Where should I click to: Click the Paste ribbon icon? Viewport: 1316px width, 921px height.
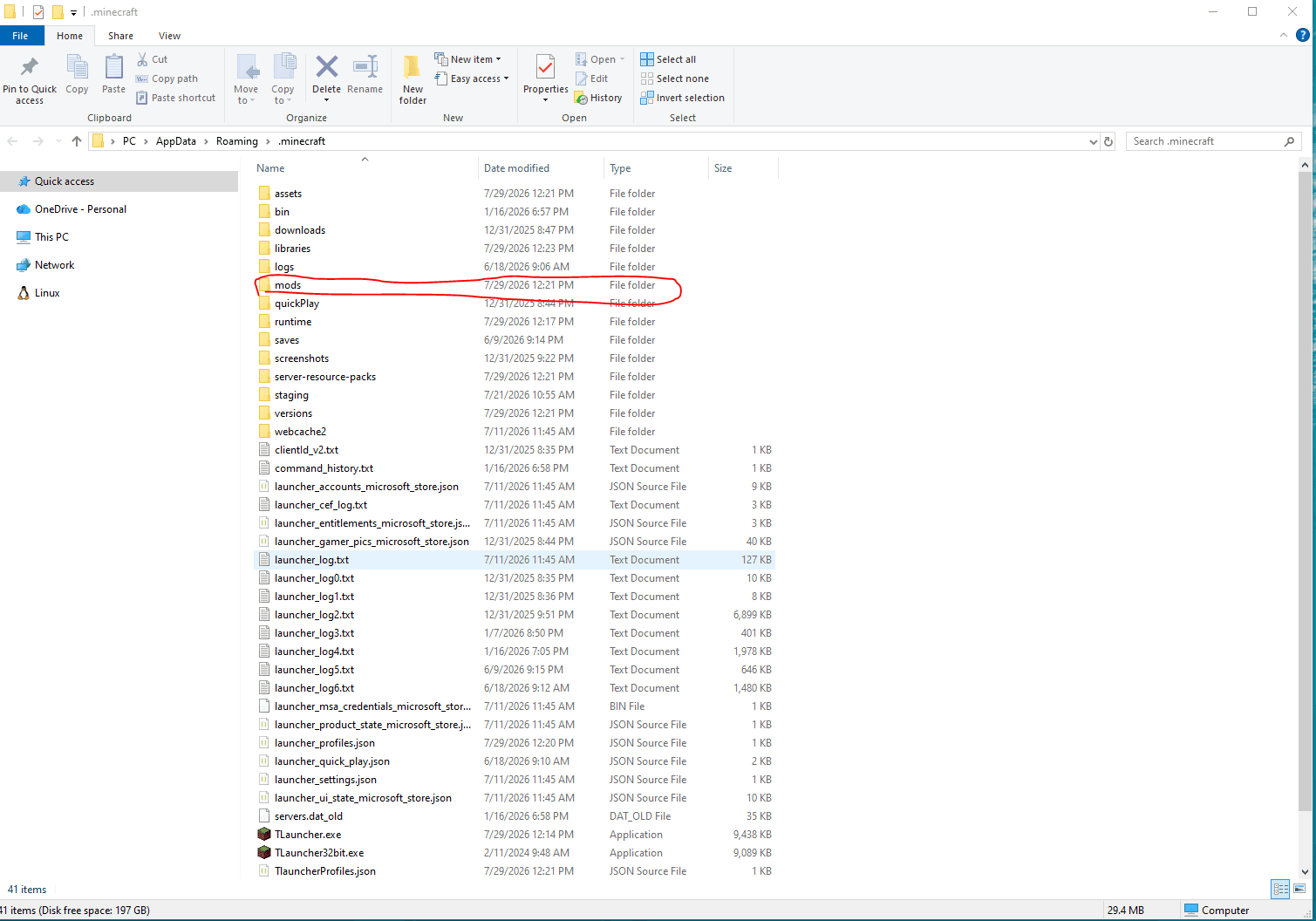point(113,68)
